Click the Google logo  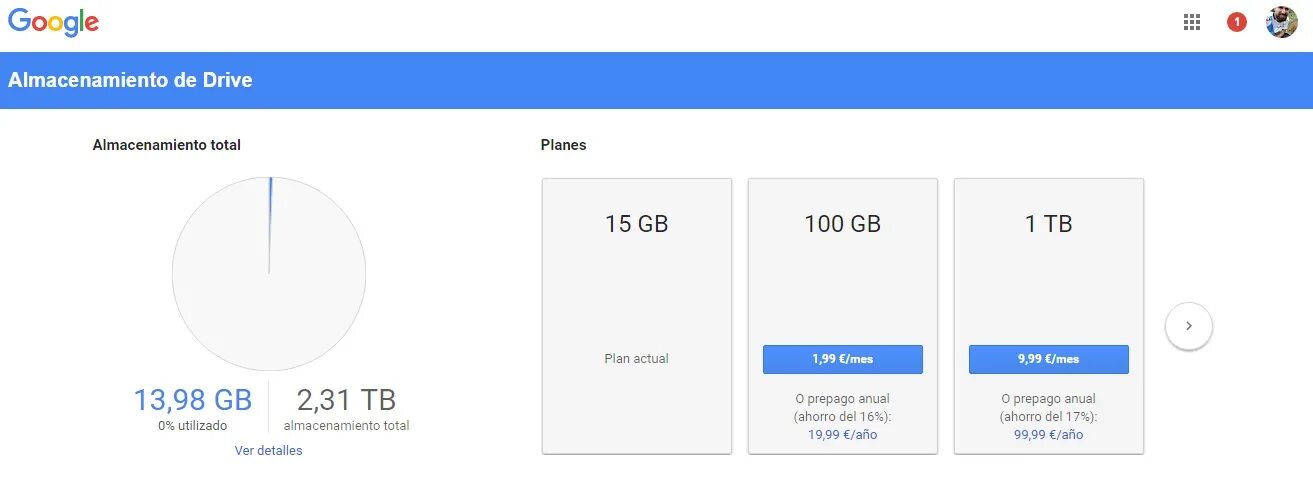coord(53,23)
